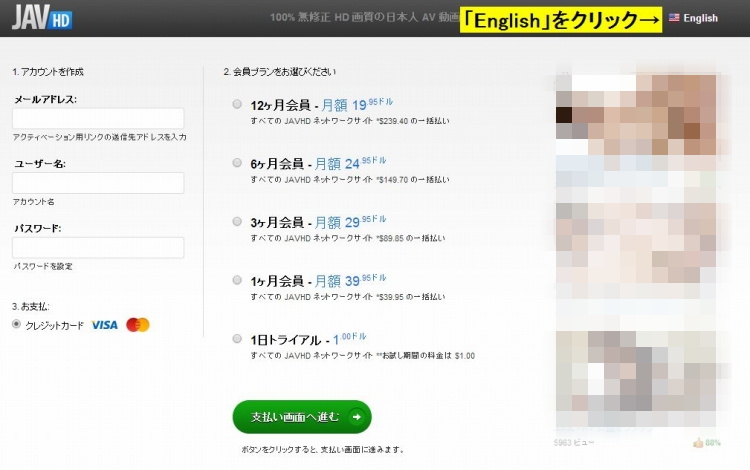
Task: Click the 6ヶ月会員 plan label
Action: [277, 164]
